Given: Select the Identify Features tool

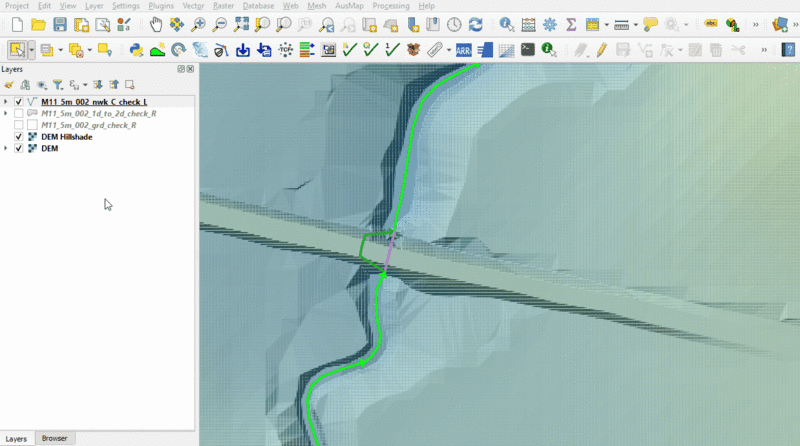Looking at the screenshot, I should pos(506,24).
